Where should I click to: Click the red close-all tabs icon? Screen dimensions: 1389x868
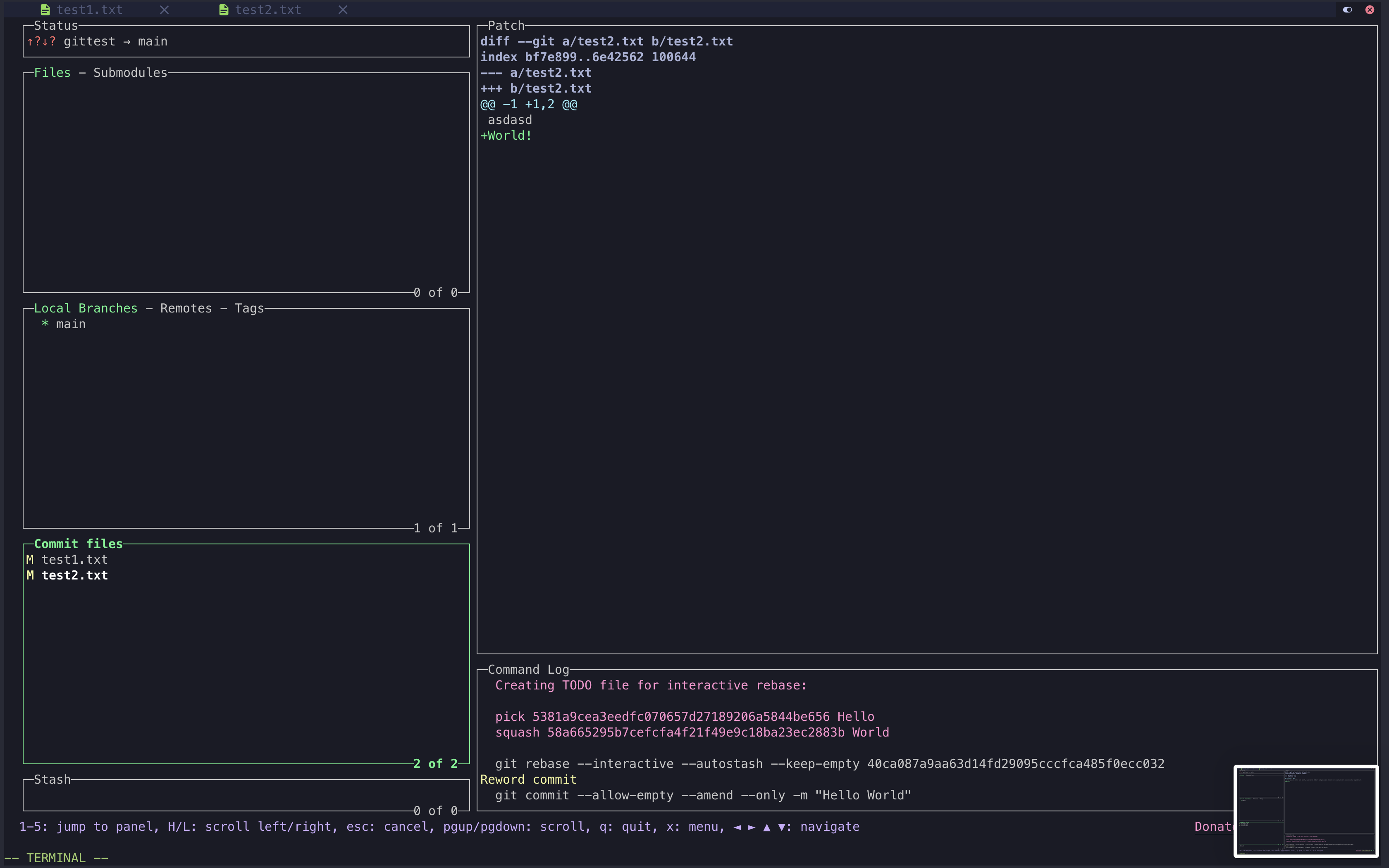pyautogui.click(x=1370, y=10)
